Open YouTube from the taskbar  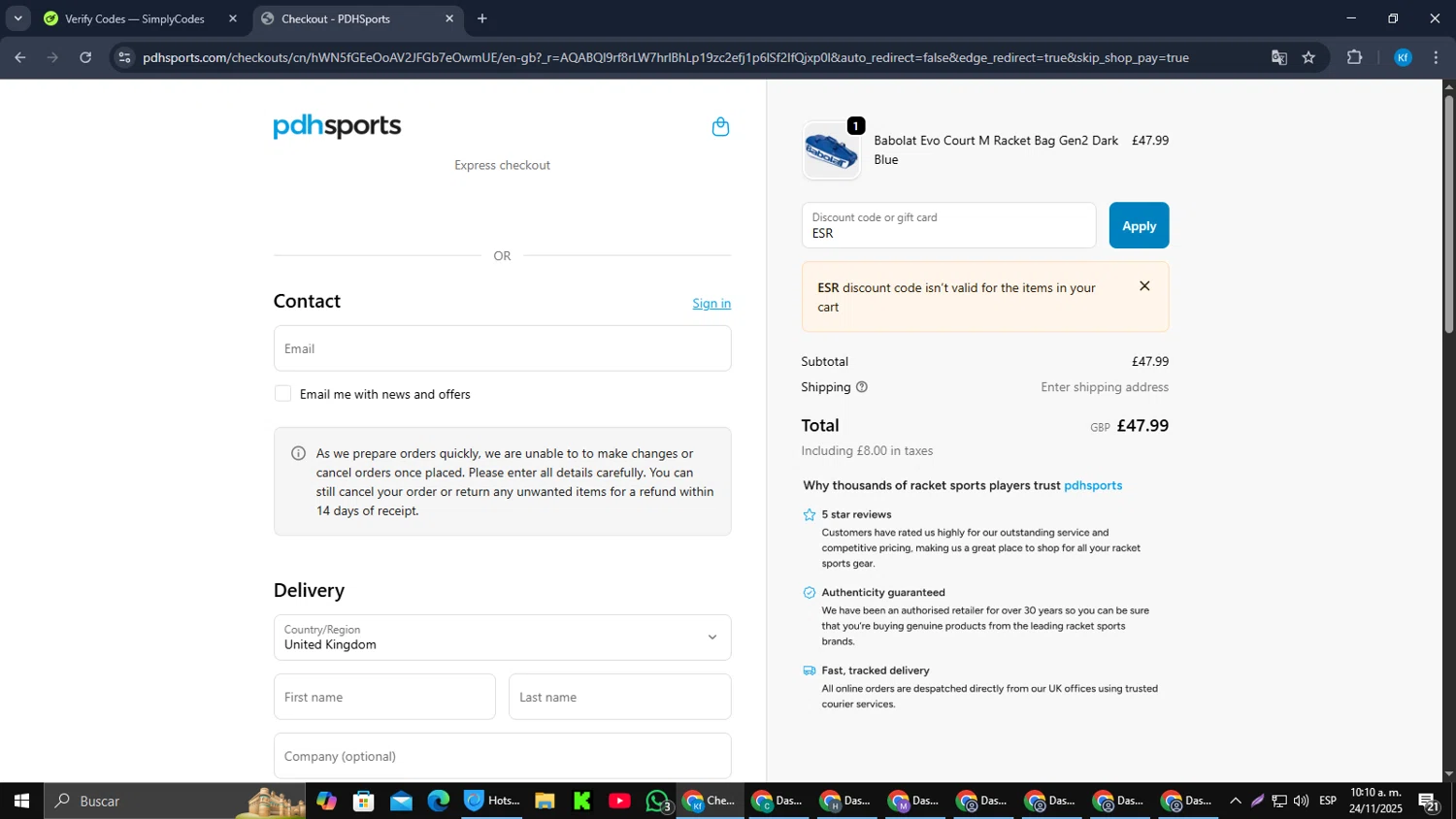pos(619,801)
